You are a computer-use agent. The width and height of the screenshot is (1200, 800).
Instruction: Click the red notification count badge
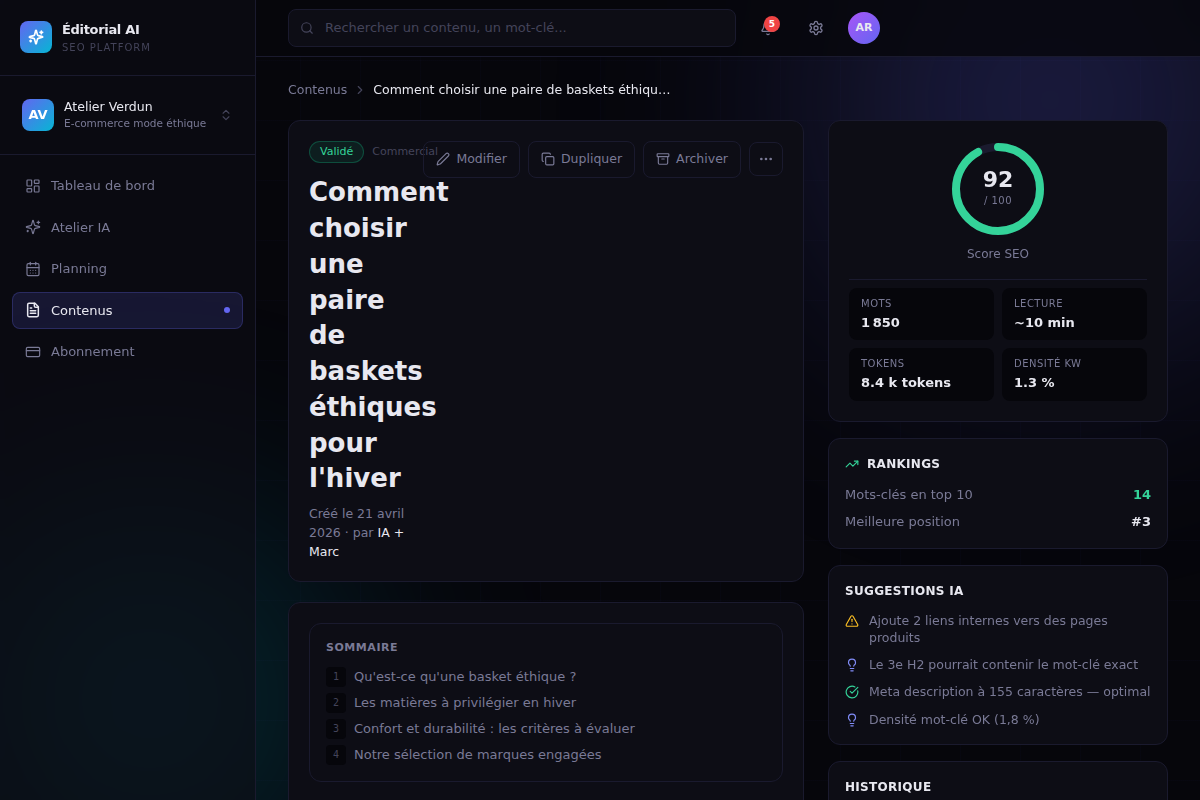click(x=772, y=23)
